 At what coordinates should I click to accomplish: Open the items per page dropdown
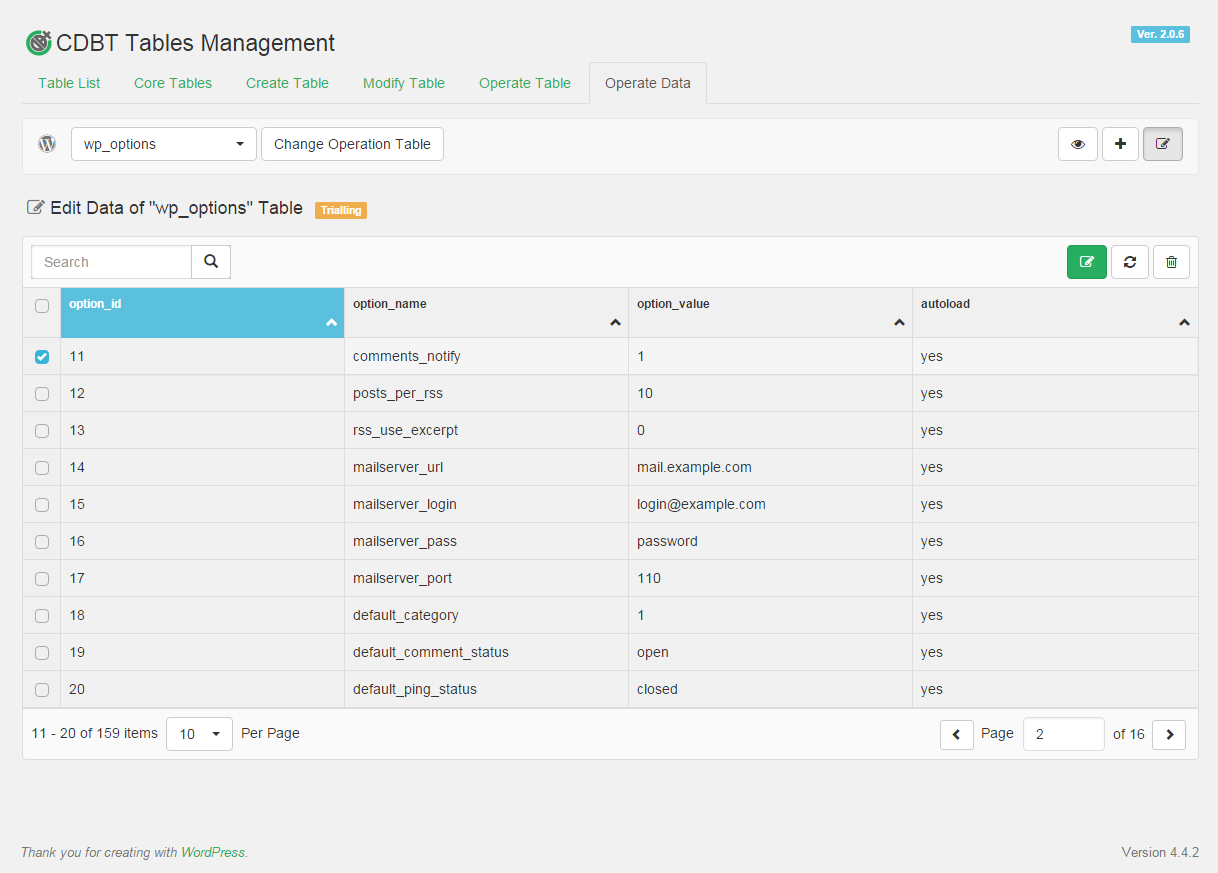coord(199,734)
